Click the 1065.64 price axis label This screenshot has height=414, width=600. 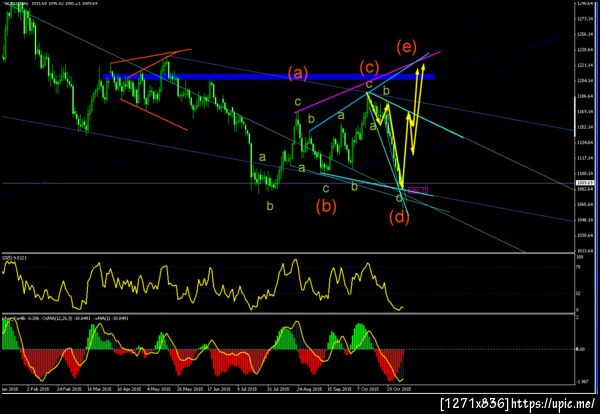[585, 204]
